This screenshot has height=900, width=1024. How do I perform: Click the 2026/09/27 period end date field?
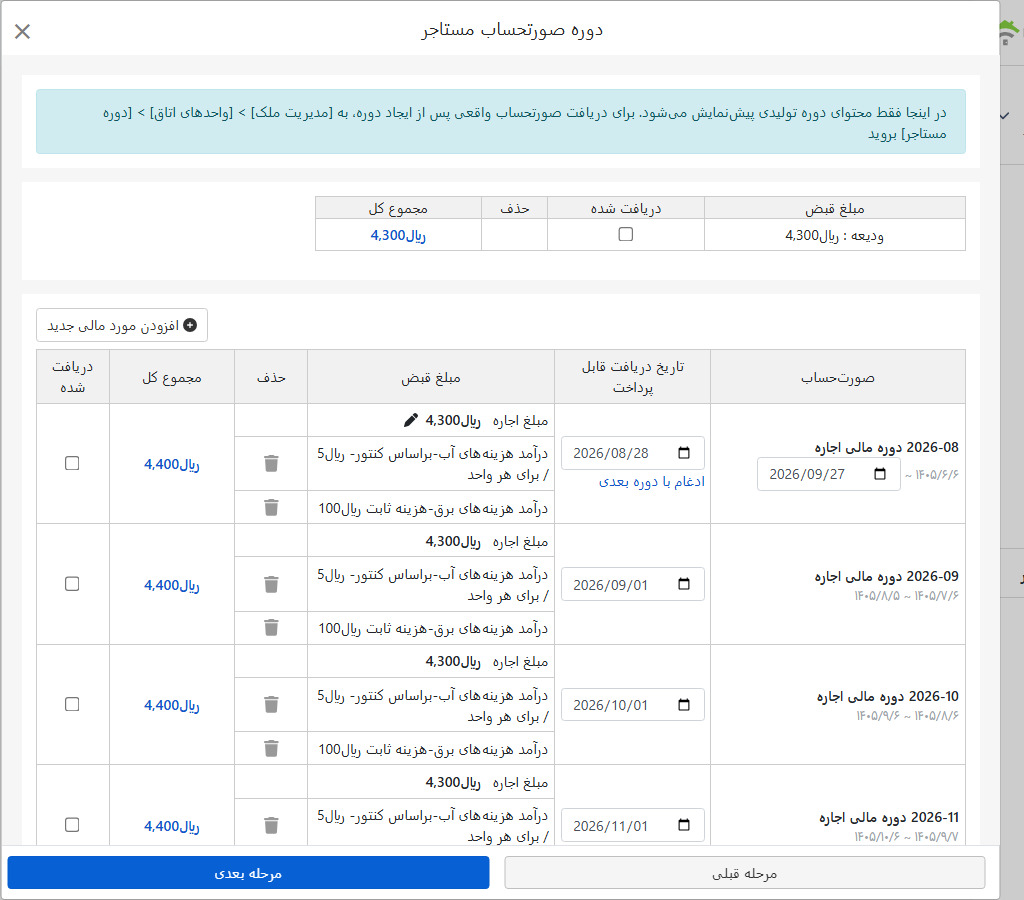click(x=828, y=474)
